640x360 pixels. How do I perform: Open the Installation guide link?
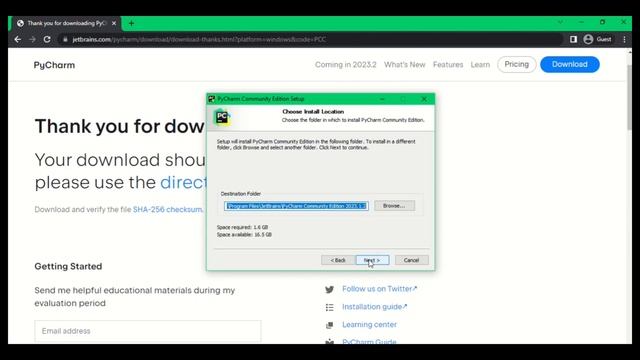[x=374, y=307]
